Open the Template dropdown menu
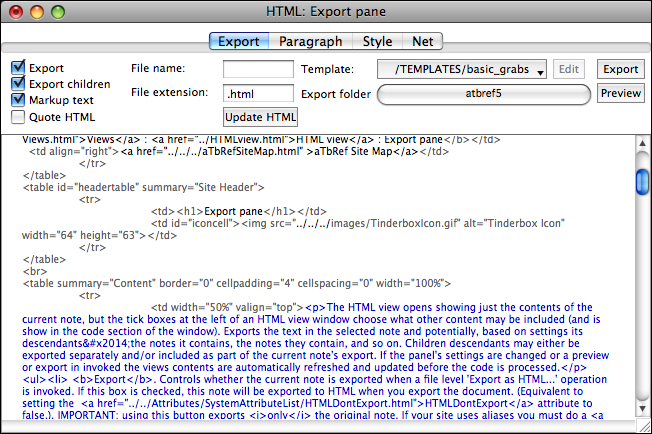 (x=462, y=70)
